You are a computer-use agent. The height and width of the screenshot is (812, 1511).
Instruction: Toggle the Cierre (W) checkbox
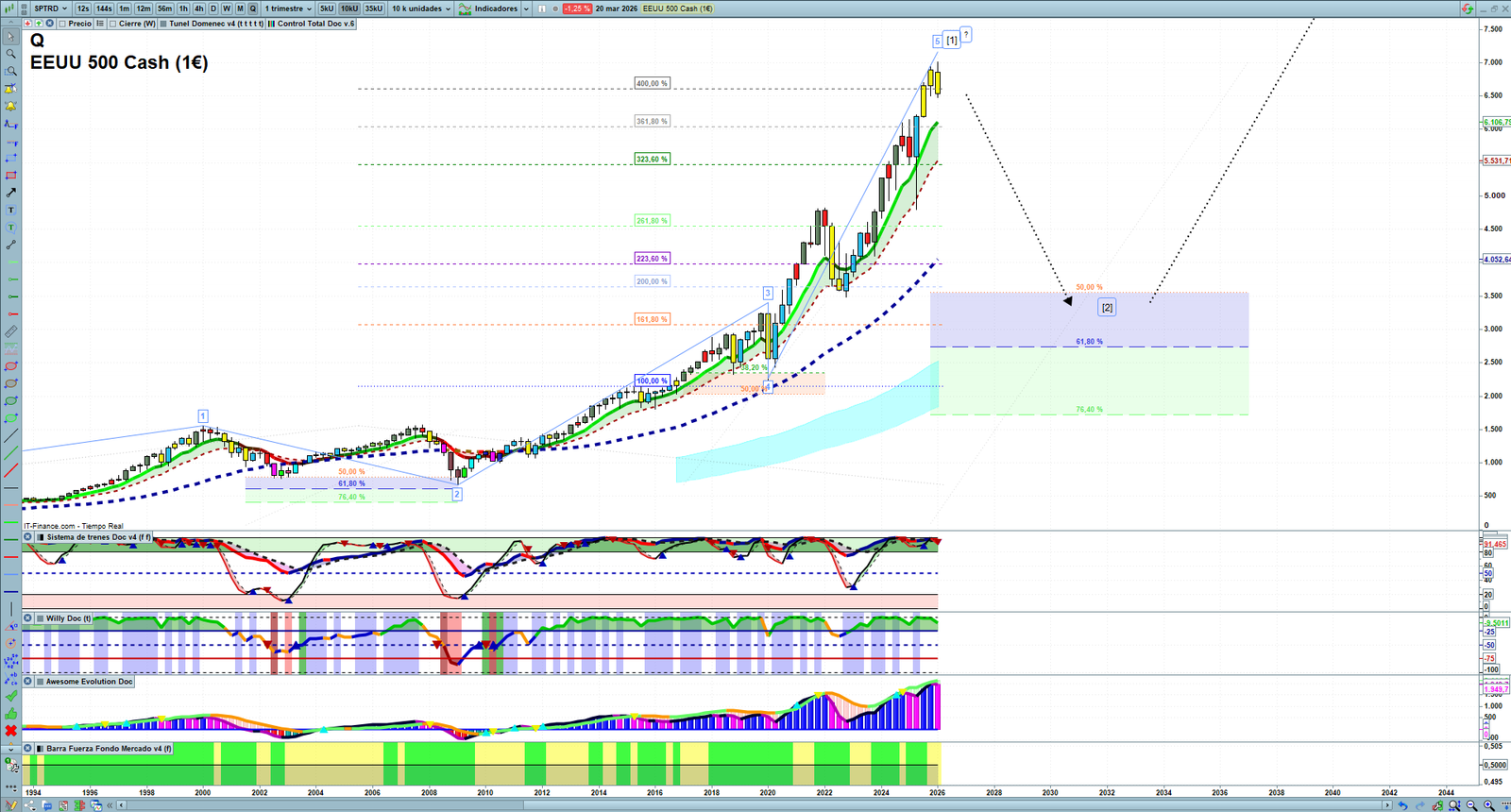pyautogui.click(x=113, y=24)
